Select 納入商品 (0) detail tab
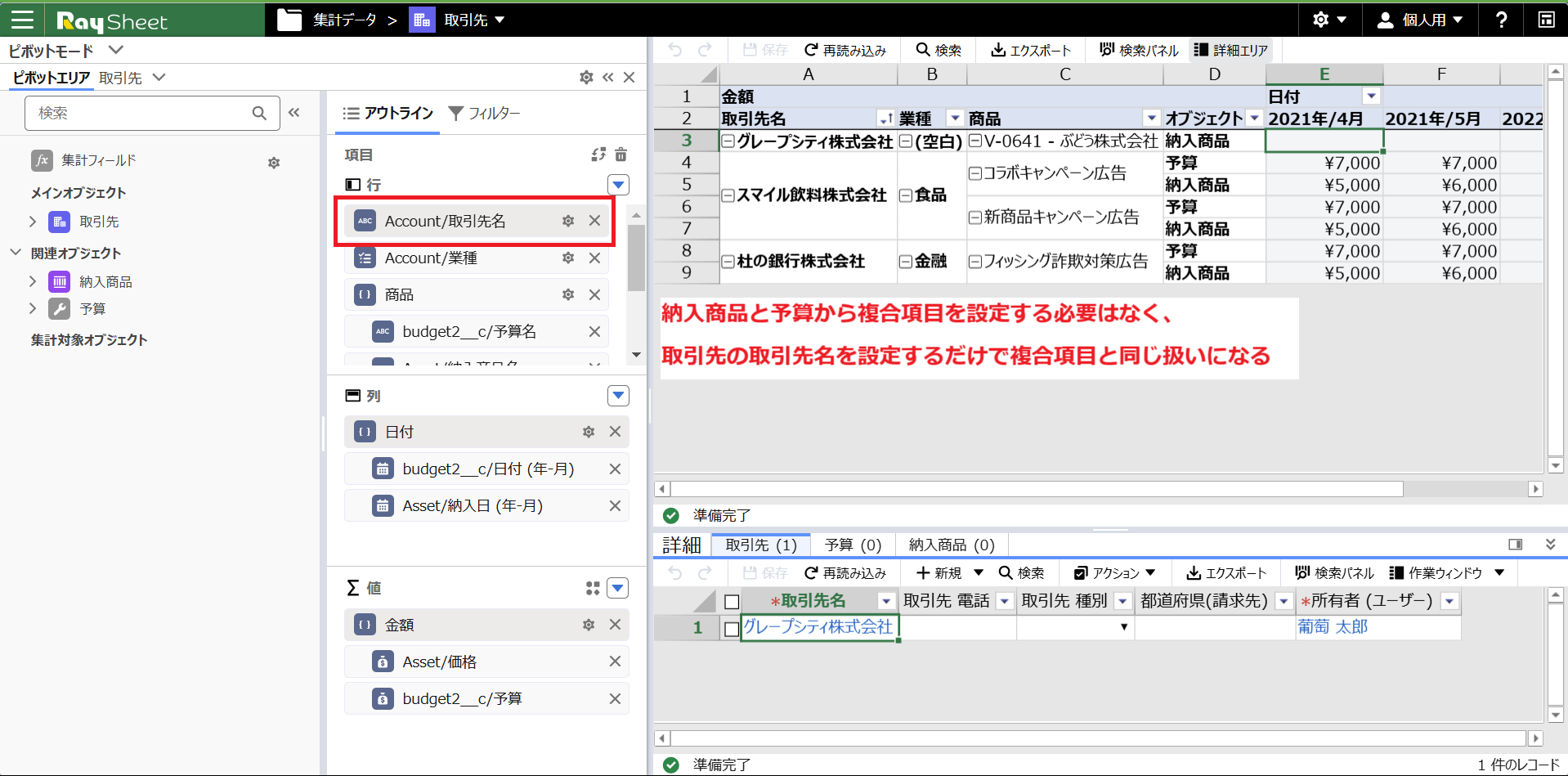The image size is (1568, 776). pyautogui.click(x=952, y=545)
